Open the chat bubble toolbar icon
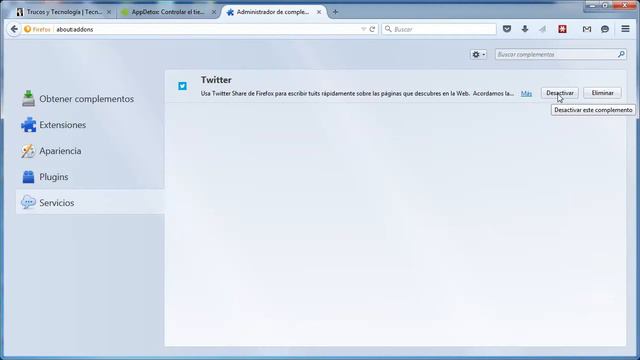Screen dimensions: 640x360 (x=605, y=29)
